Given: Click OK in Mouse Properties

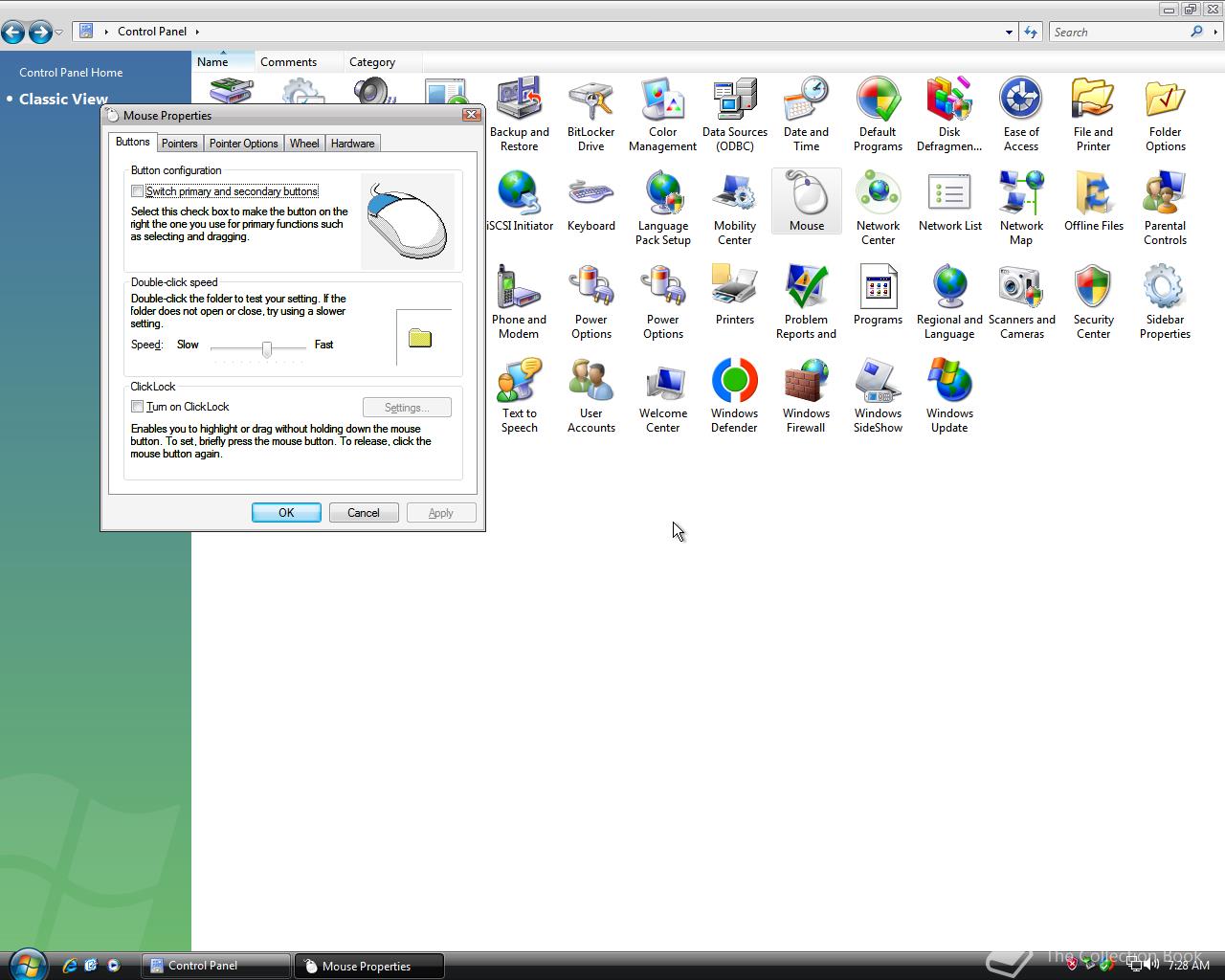Looking at the screenshot, I should 286,513.
